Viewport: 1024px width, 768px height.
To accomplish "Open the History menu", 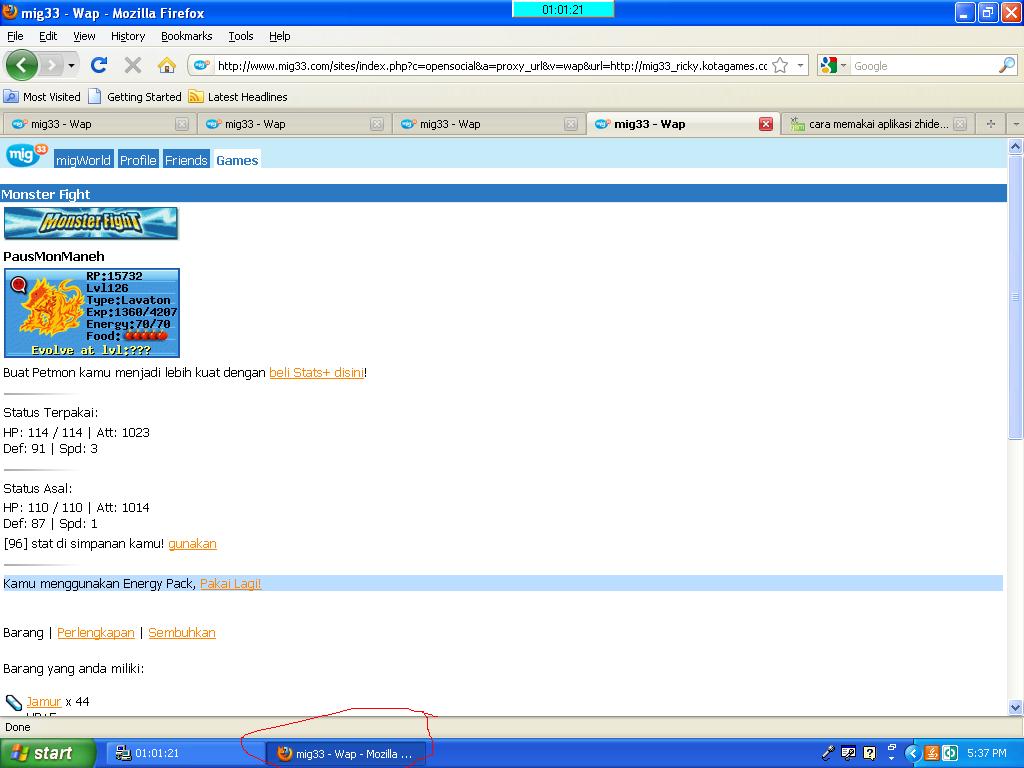I will click(128, 36).
